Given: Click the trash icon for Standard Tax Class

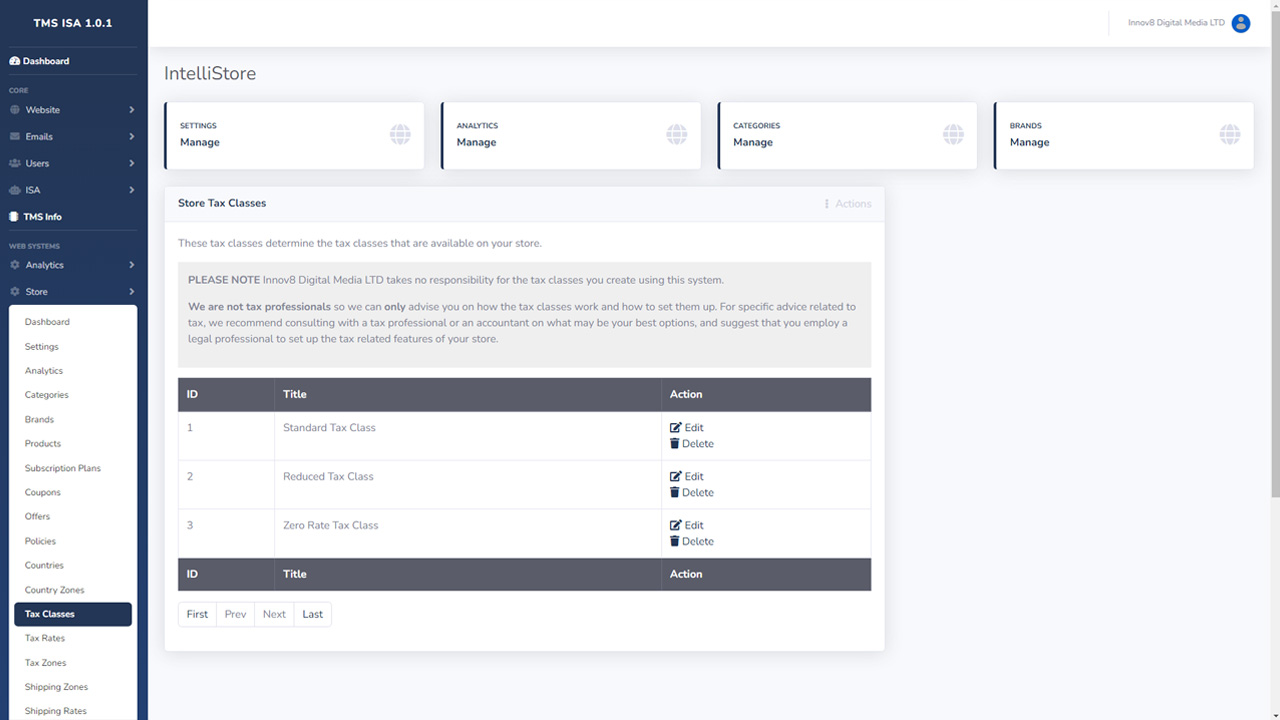Looking at the screenshot, I should [675, 444].
